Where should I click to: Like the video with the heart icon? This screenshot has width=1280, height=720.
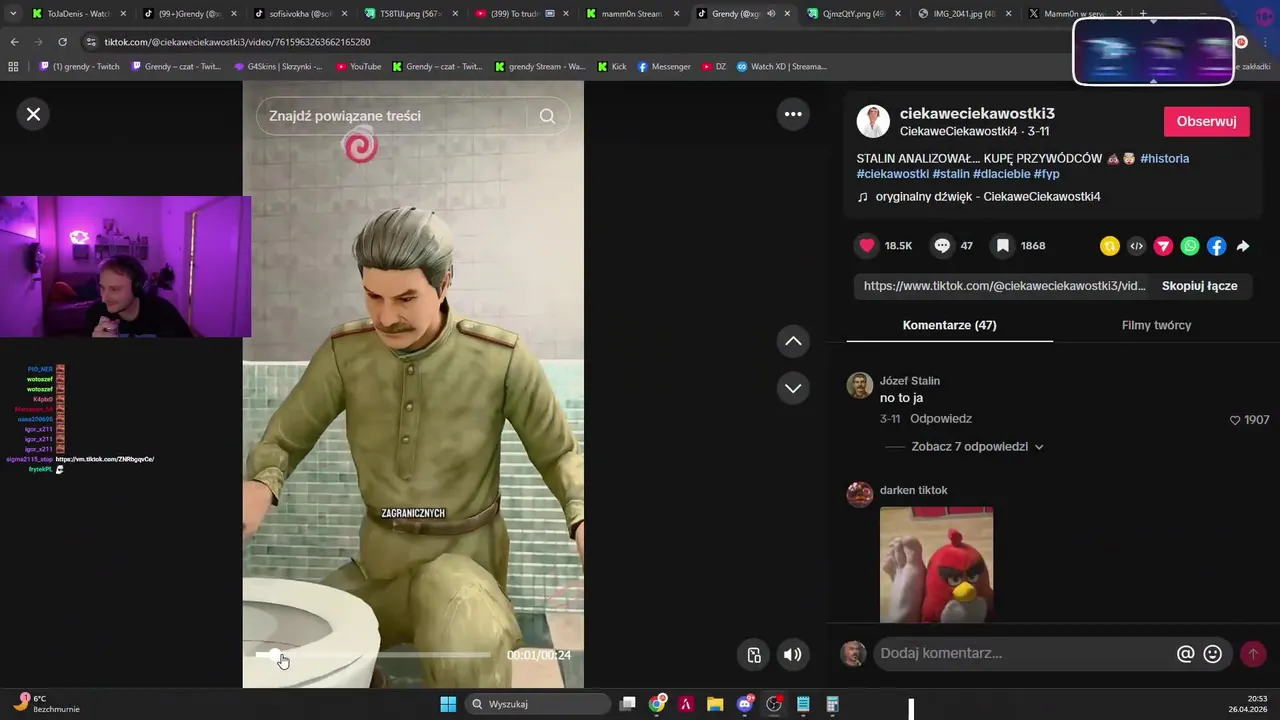click(x=867, y=246)
